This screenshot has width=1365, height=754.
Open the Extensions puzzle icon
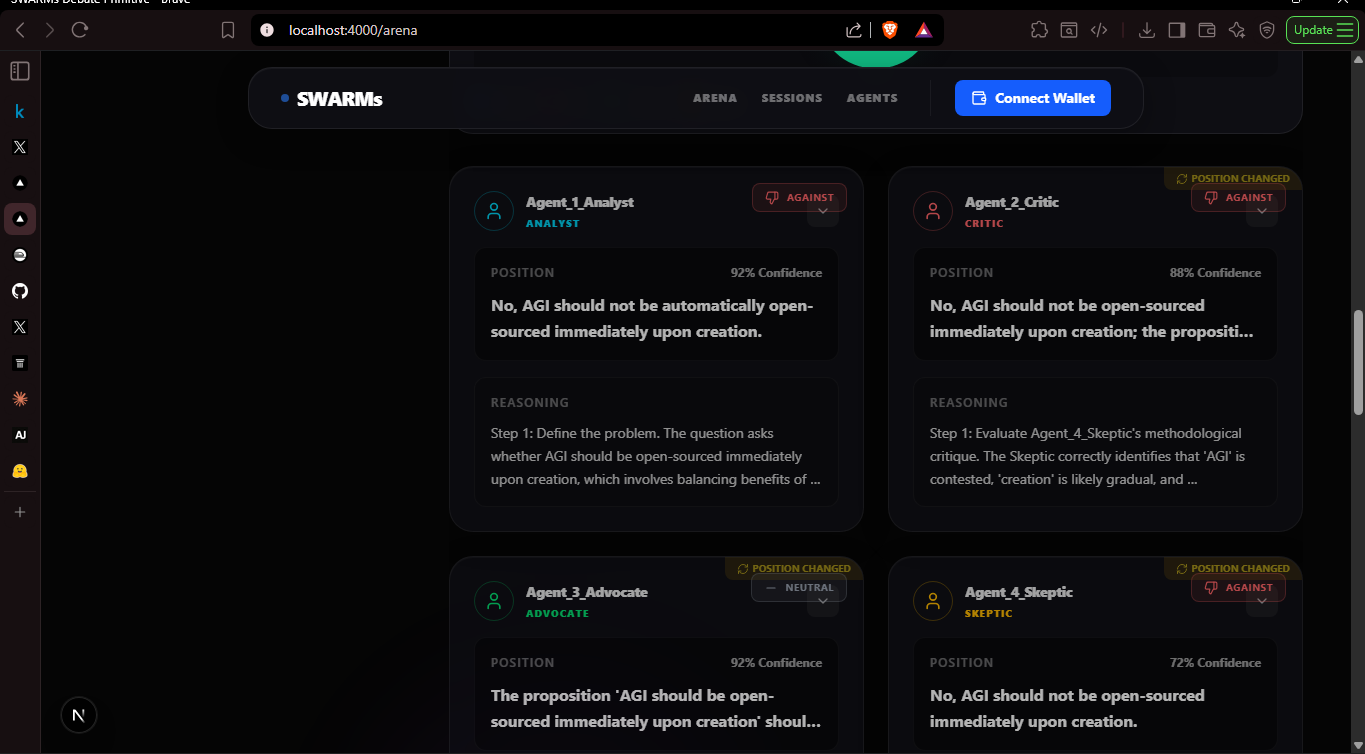1039,30
